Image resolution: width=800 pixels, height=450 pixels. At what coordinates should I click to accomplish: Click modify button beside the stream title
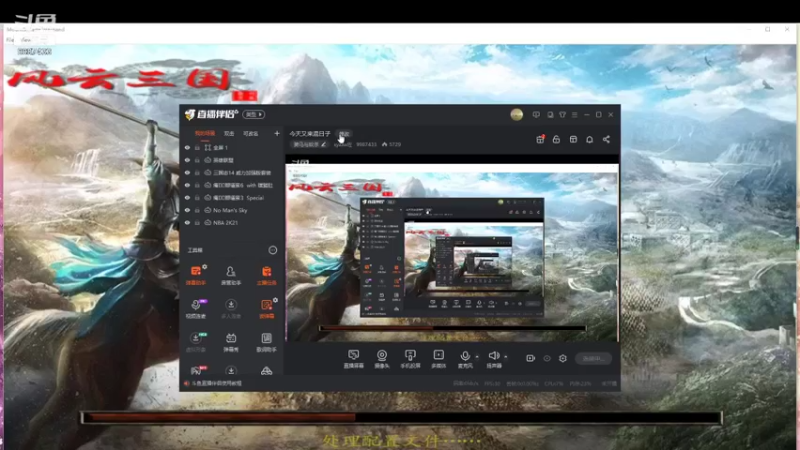pos(344,134)
